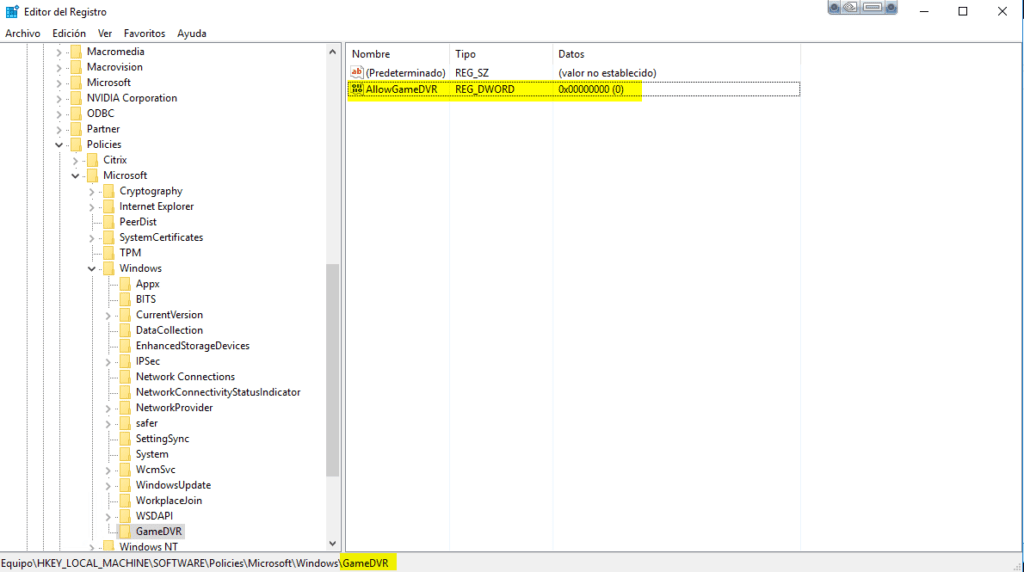Select the AllowGameDVR value name

click(401, 89)
